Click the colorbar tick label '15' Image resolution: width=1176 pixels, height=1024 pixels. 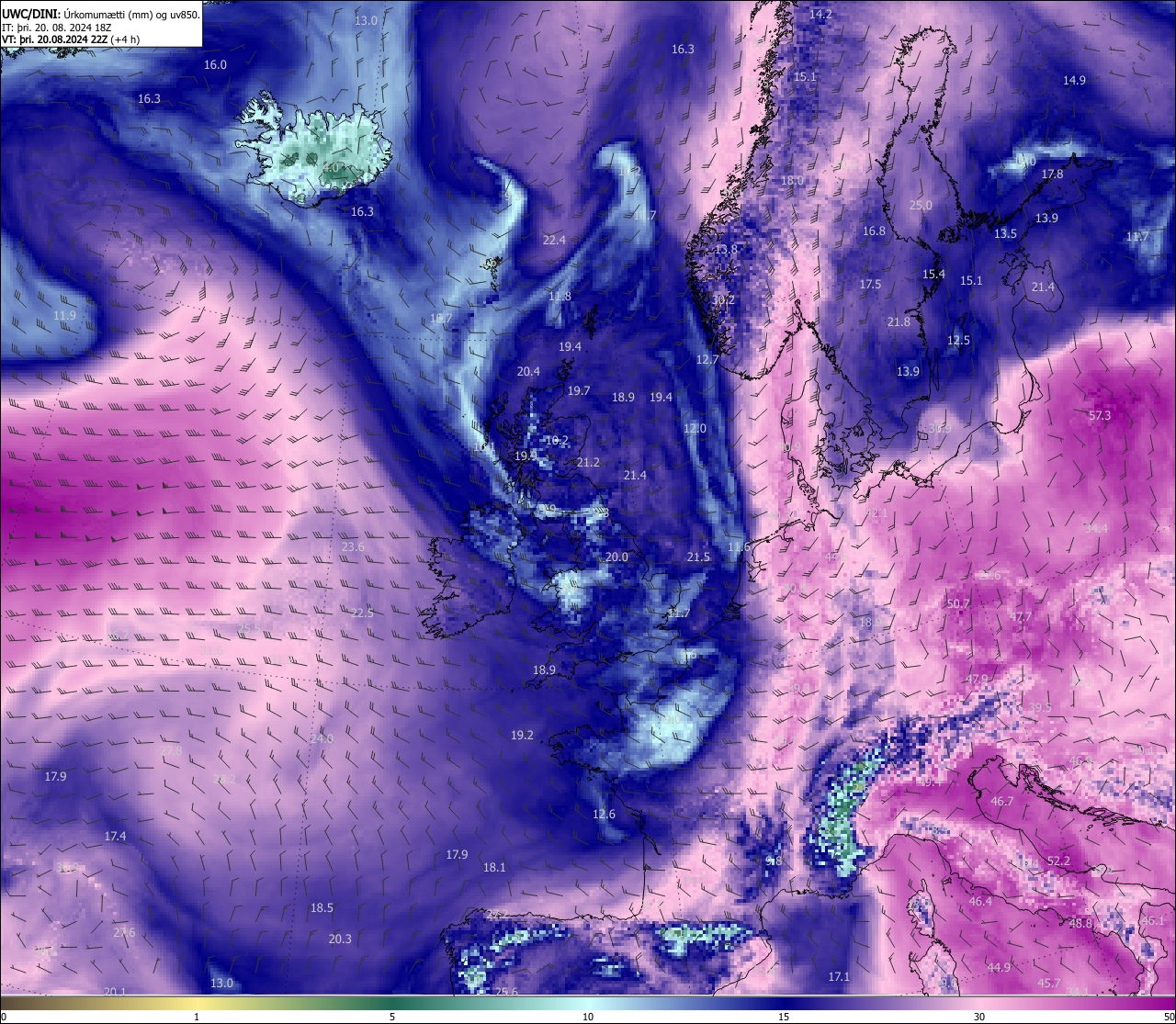(x=784, y=1017)
